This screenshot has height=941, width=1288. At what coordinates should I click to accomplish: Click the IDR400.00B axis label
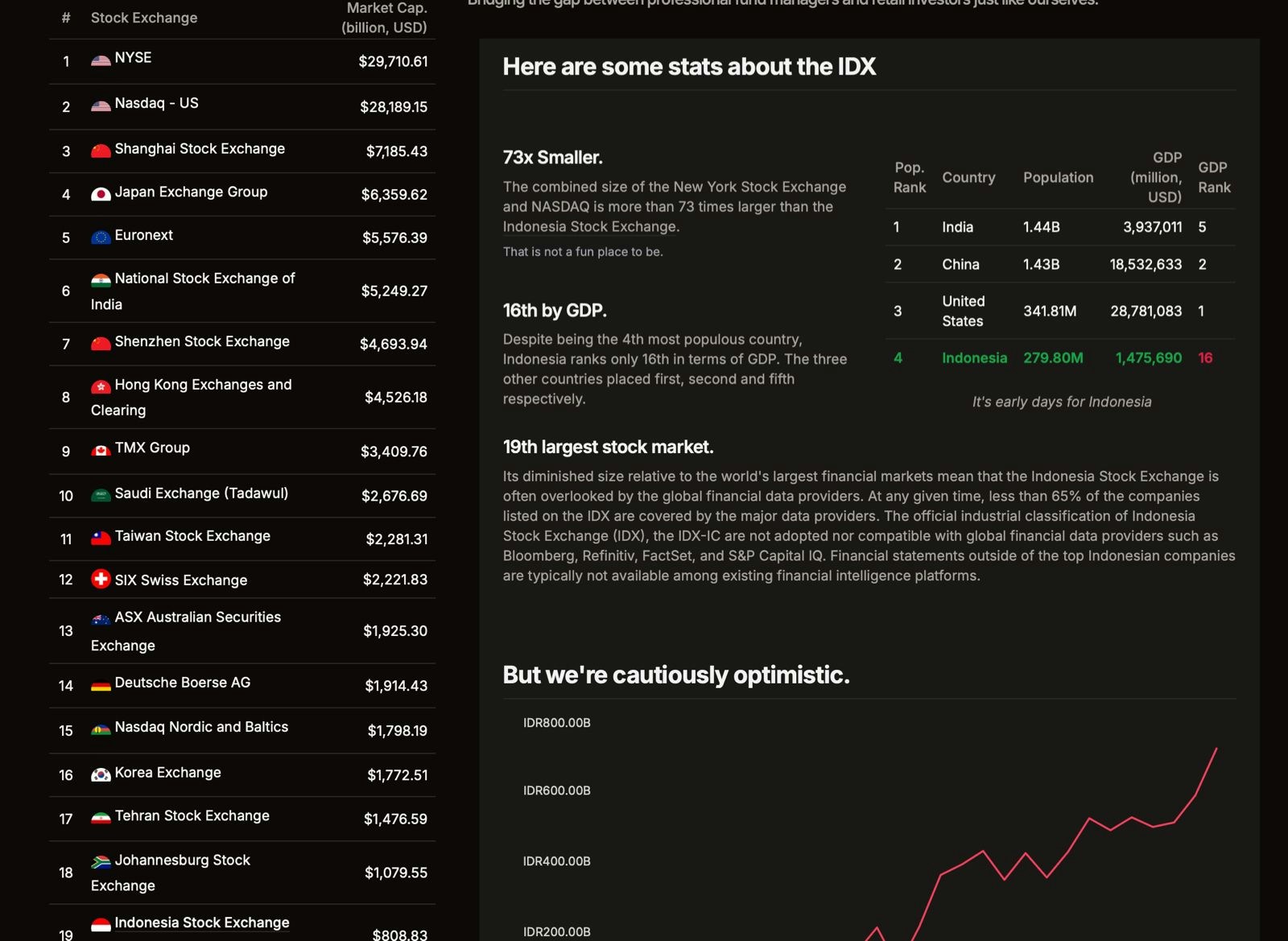557,861
